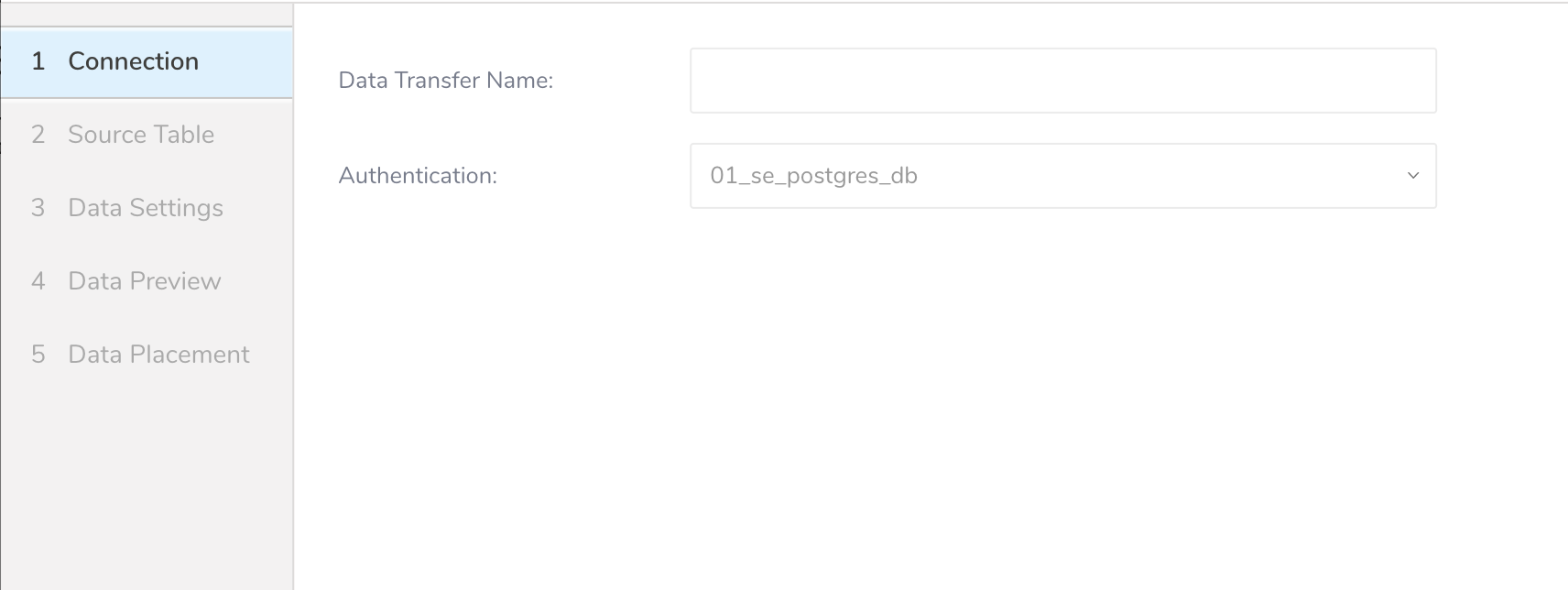This screenshot has height=590, width=1568.
Task: Switch to the Data Preview step
Action: (145, 281)
